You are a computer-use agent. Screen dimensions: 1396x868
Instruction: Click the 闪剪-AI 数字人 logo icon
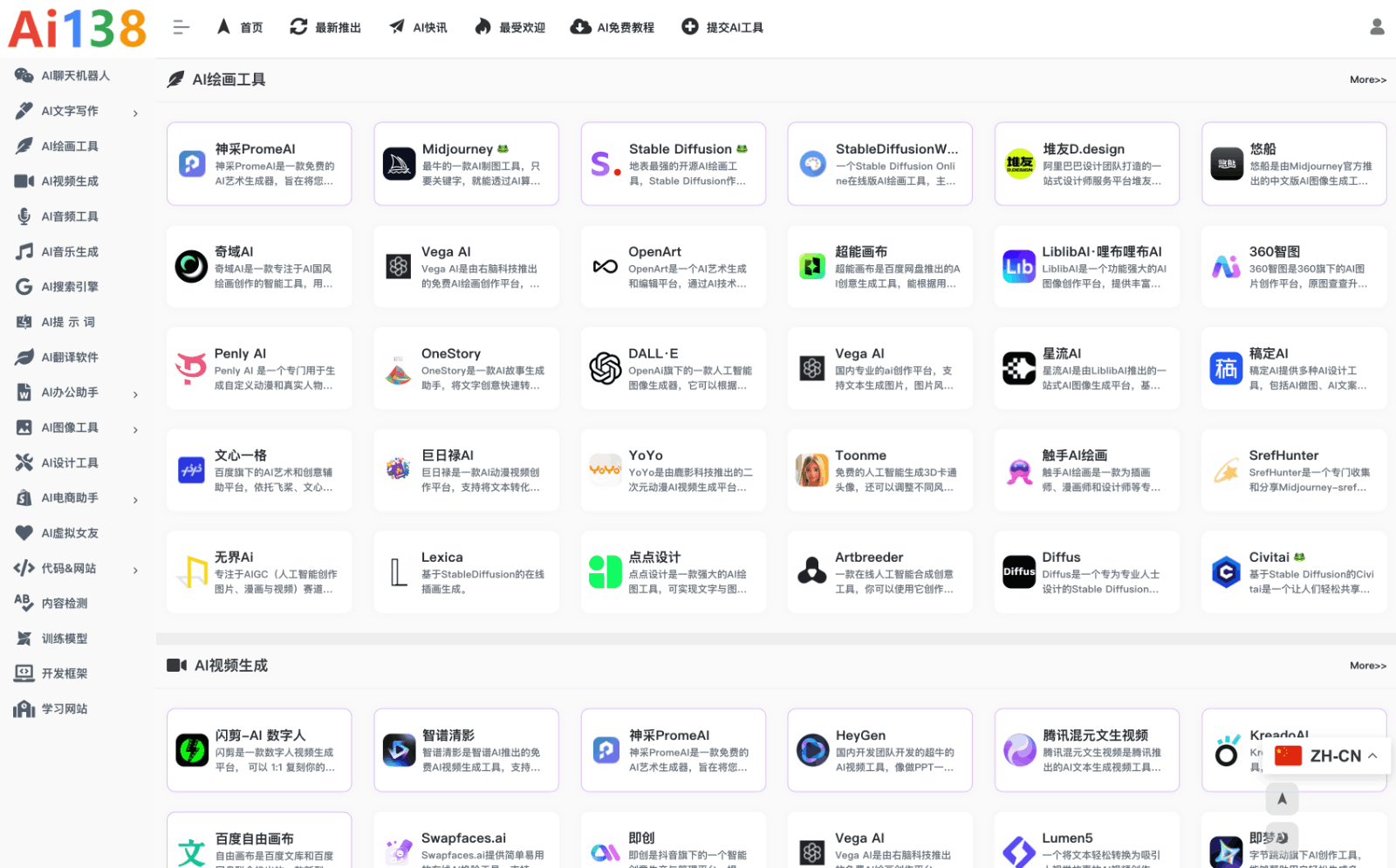coord(192,750)
